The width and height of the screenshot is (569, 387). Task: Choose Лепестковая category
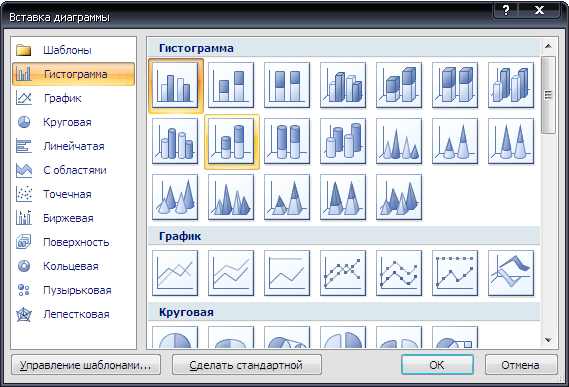point(74,314)
